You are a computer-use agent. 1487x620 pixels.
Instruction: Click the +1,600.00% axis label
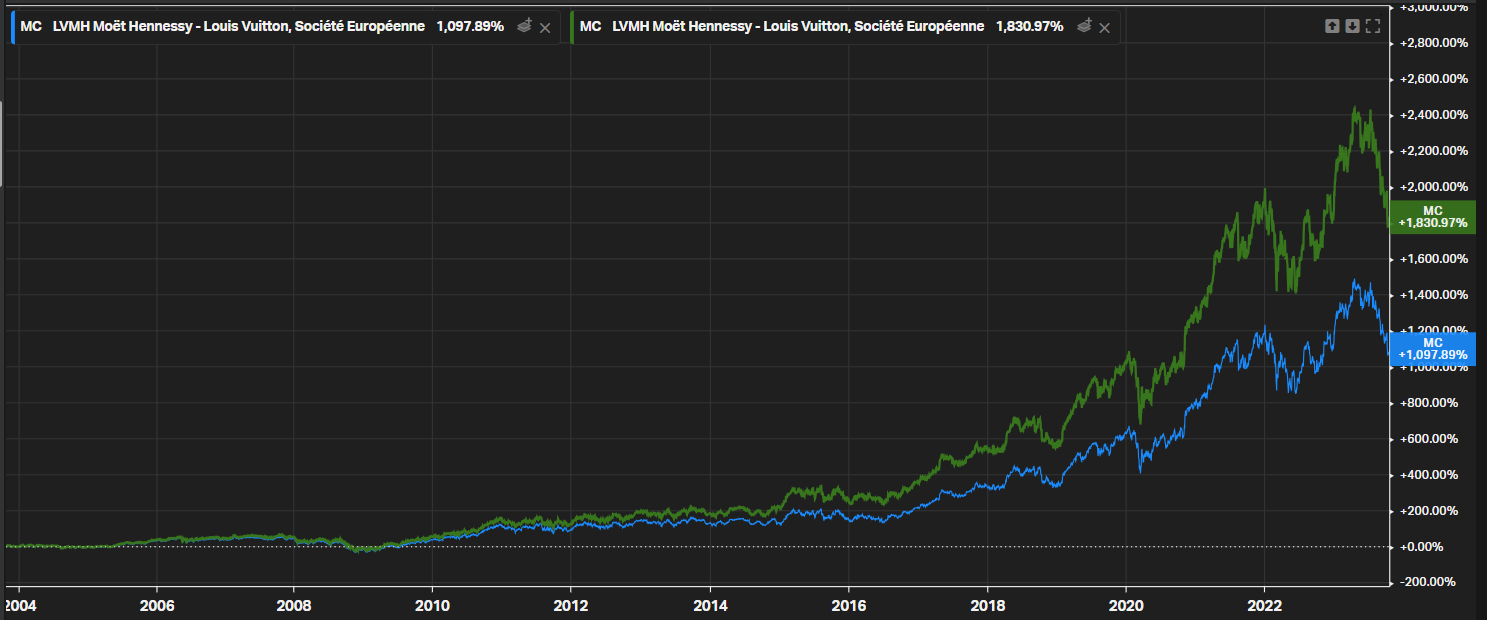click(x=1433, y=259)
